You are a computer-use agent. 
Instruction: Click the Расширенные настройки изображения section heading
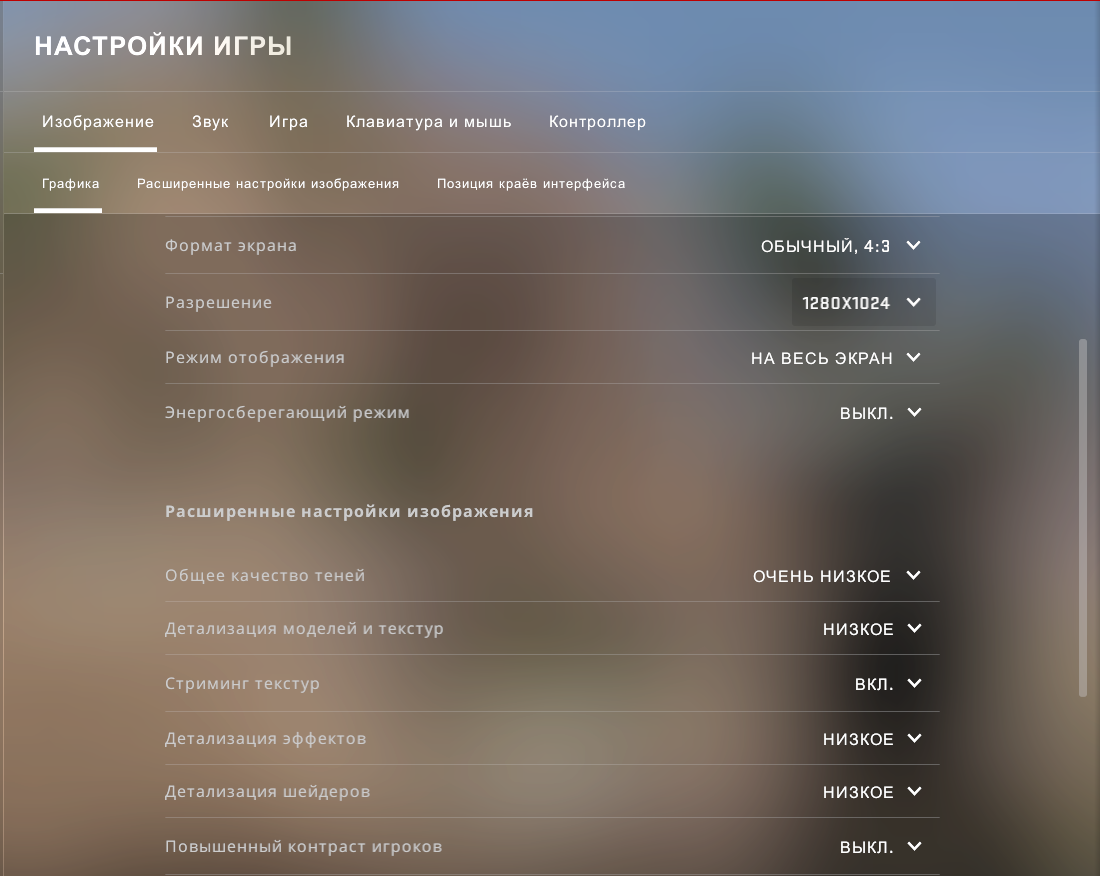click(349, 511)
